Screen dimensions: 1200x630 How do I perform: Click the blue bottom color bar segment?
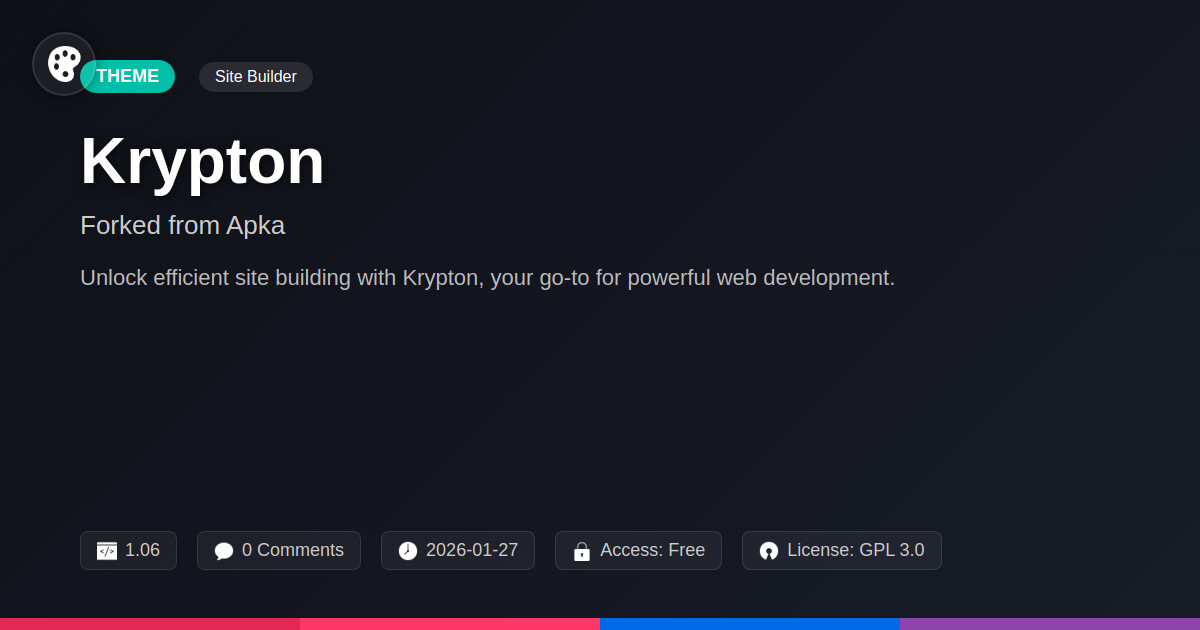click(x=750, y=623)
